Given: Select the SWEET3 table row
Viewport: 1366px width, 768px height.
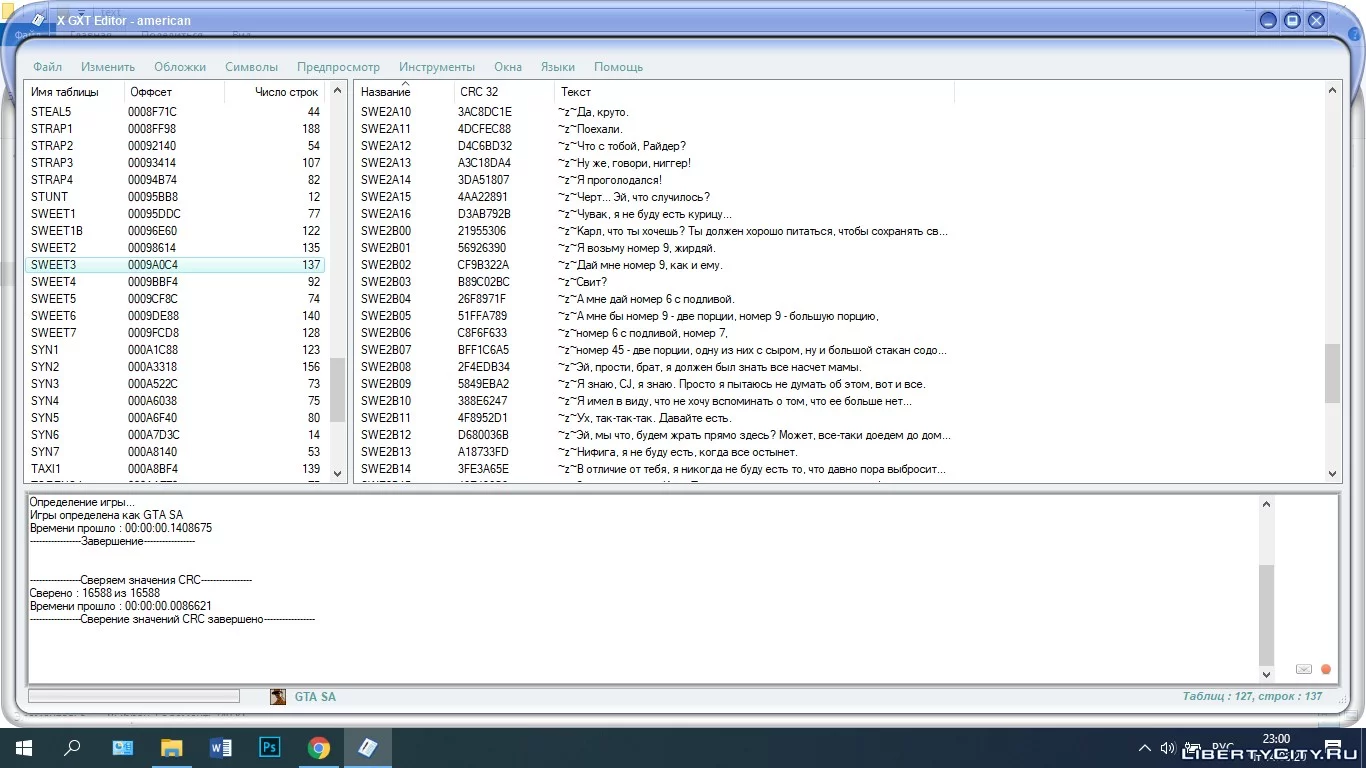Looking at the screenshot, I should coord(175,265).
